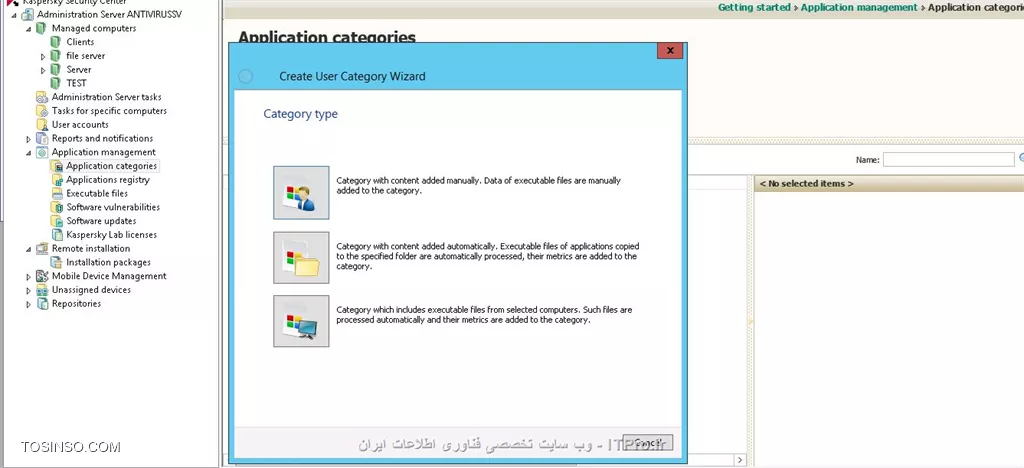The width and height of the screenshot is (1024, 468).
Task: Collapse the Administration Server ANTIVIRUSSV node
Action: (x=14, y=15)
